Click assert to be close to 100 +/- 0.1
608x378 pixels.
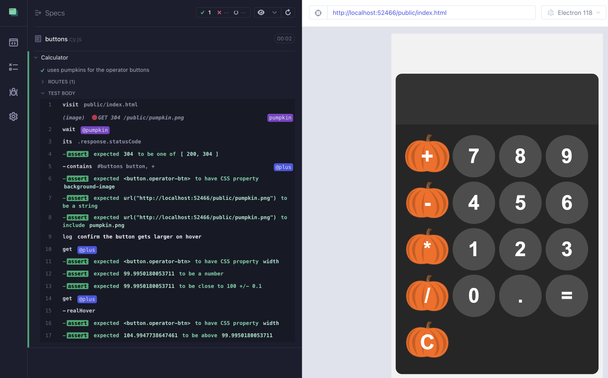click(167, 286)
